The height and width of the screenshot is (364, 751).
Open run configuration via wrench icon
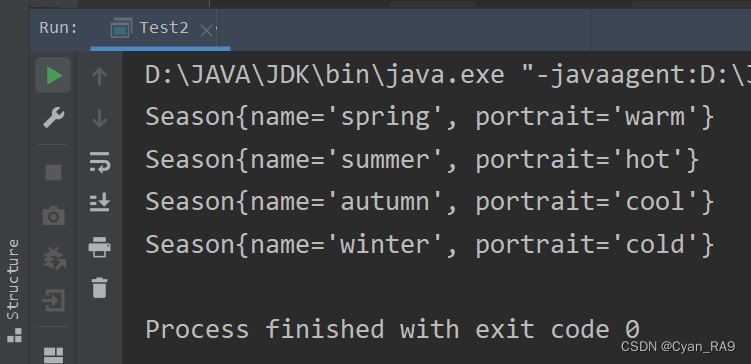tap(53, 117)
